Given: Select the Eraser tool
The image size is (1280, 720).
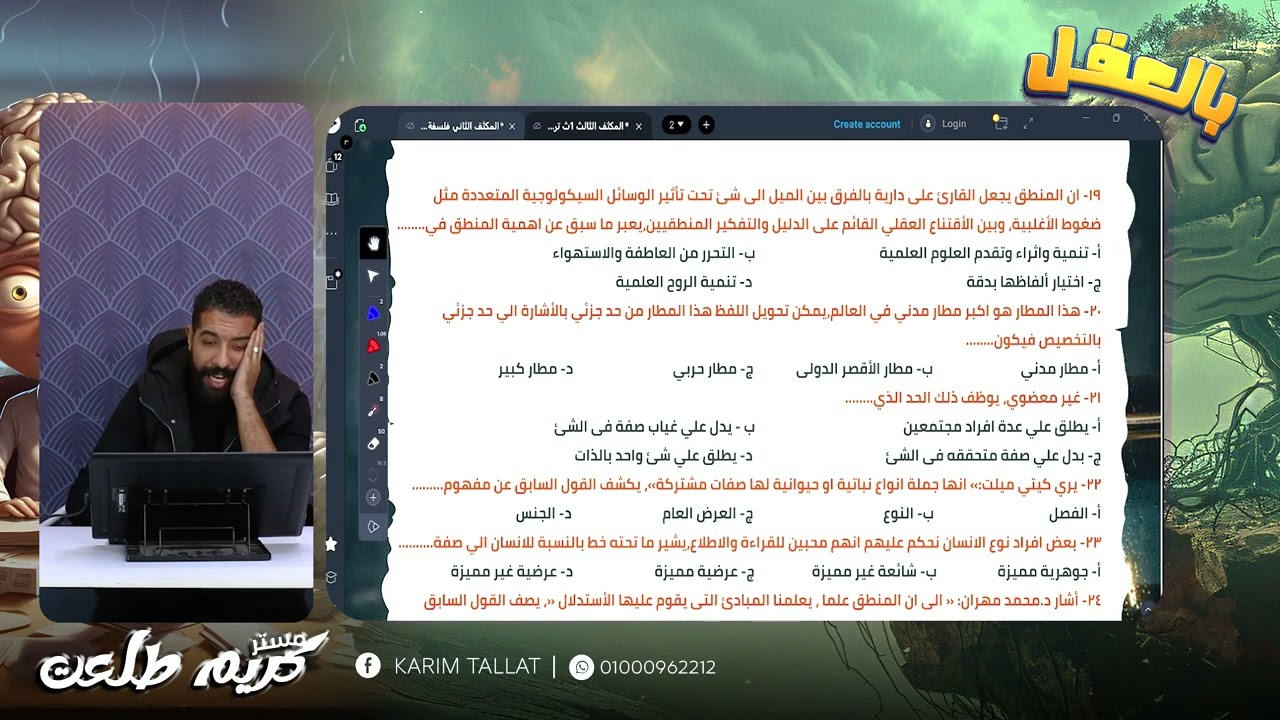Looking at the screenshot, I should pyautogui.click(x=373, y=443).
